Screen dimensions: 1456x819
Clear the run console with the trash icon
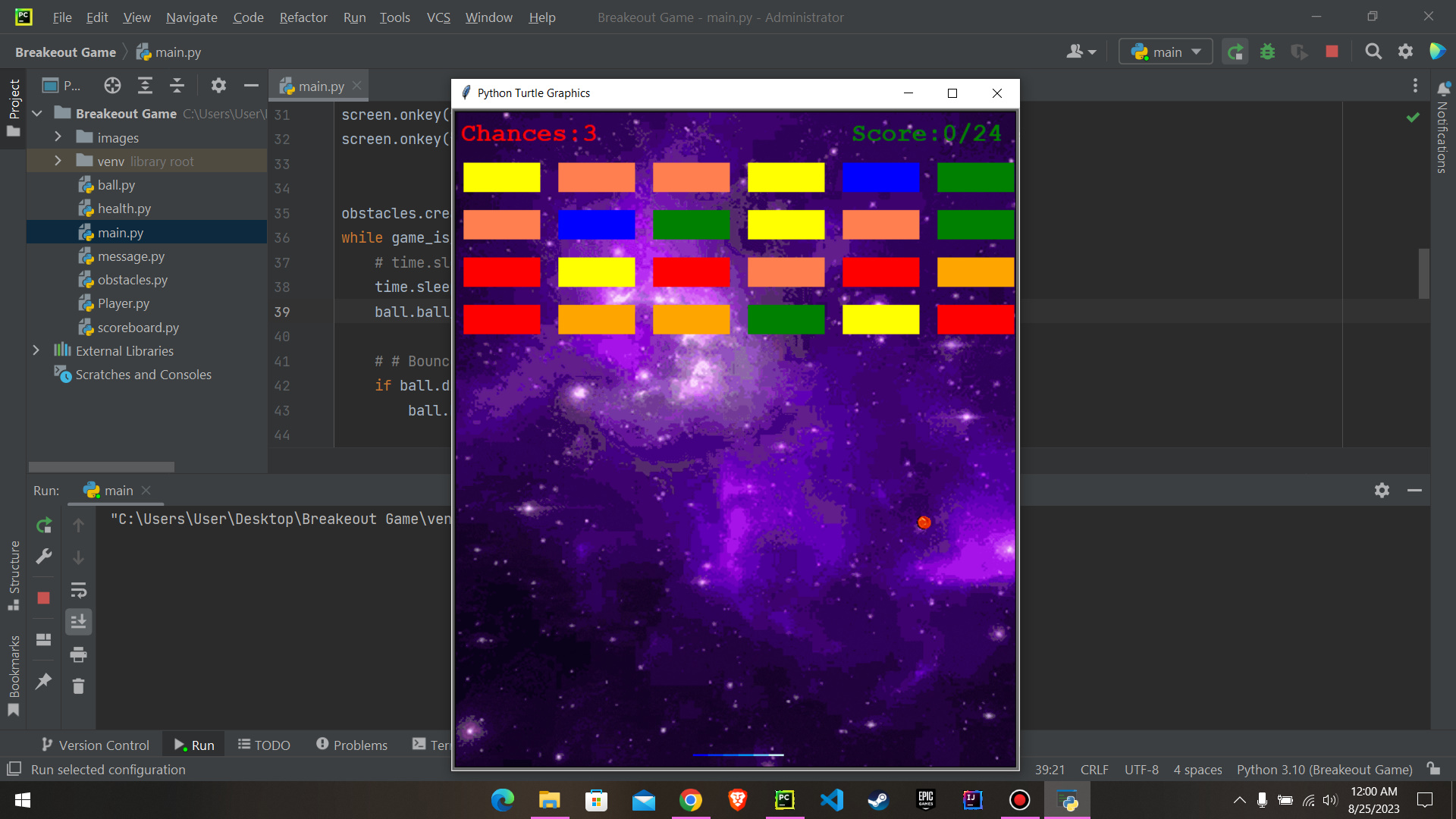pyautogui.click(x=78, y=686)
